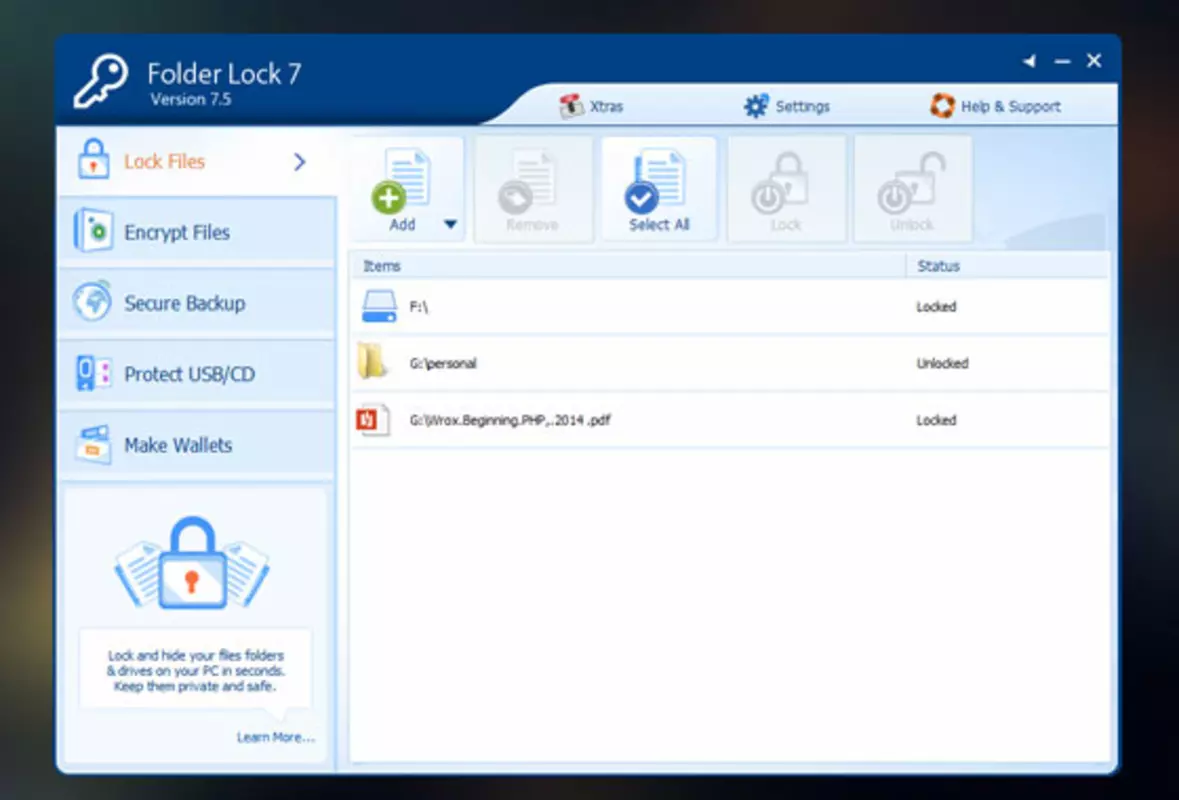Click the Encrypt Files safe icon

(x=93, y=230)
